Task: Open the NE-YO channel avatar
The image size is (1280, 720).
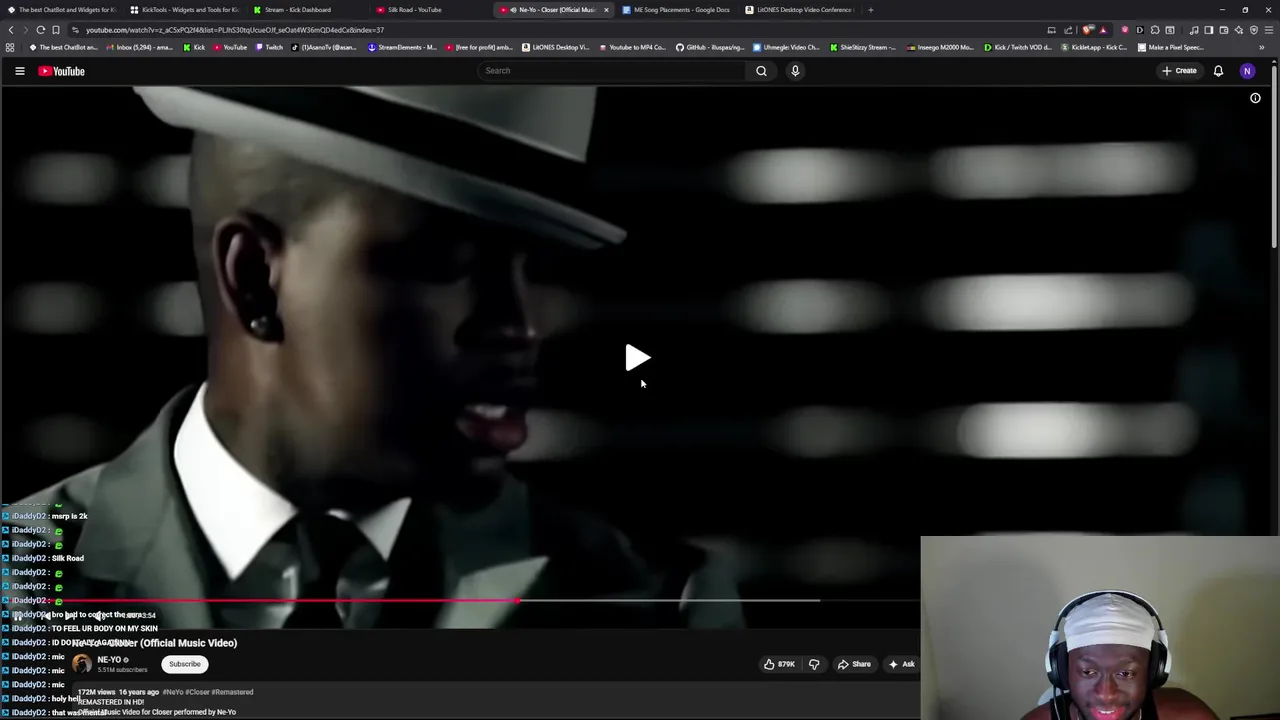Action: tap(82, 664)
